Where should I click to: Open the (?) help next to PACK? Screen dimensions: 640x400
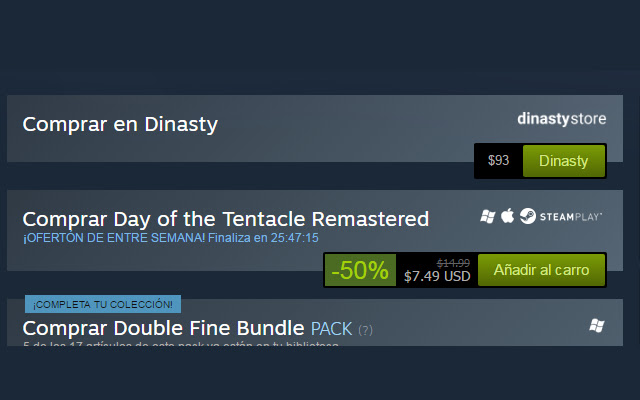(x=365, y=330)
